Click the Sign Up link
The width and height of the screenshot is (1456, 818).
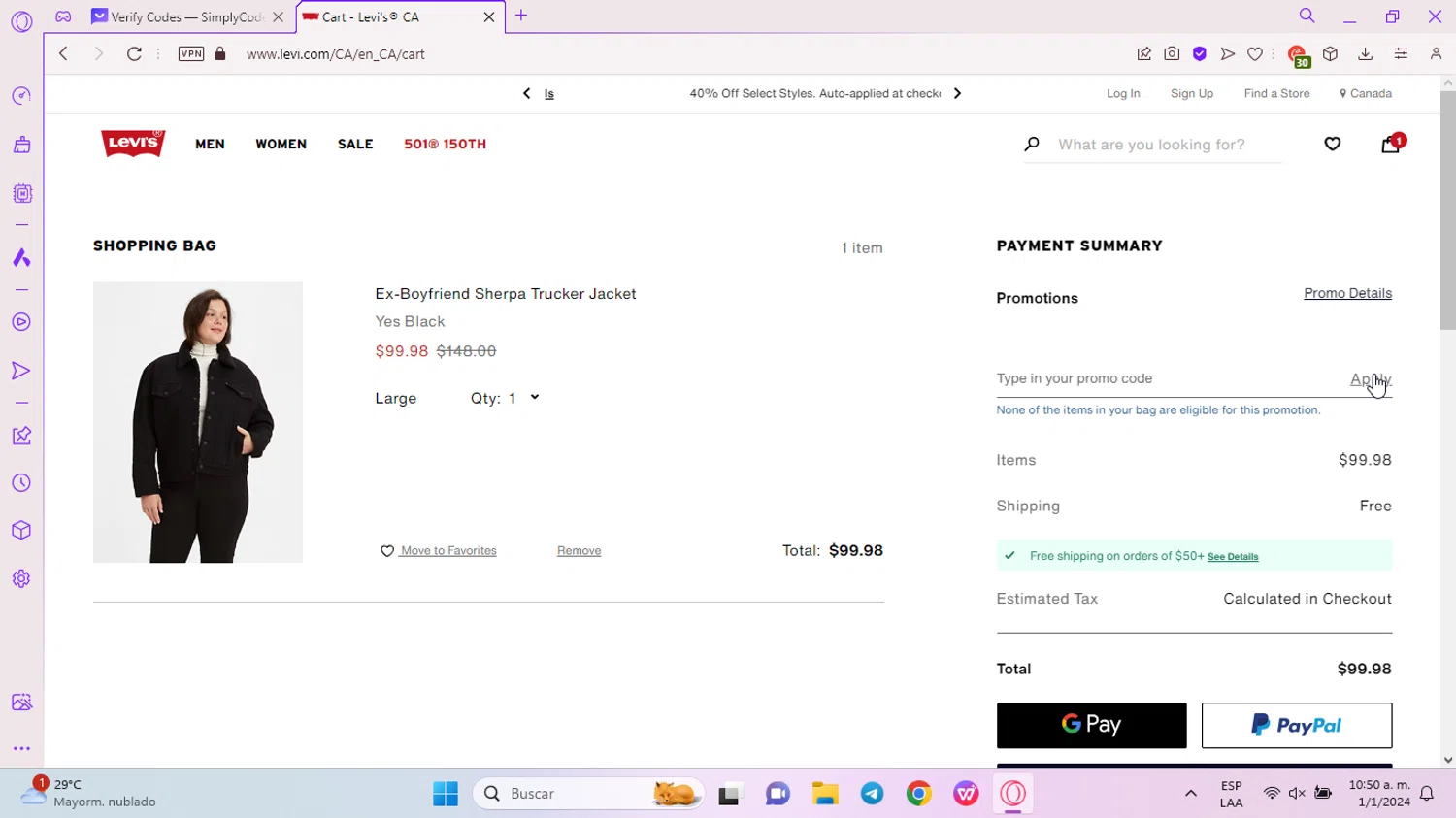point(1192,93)
